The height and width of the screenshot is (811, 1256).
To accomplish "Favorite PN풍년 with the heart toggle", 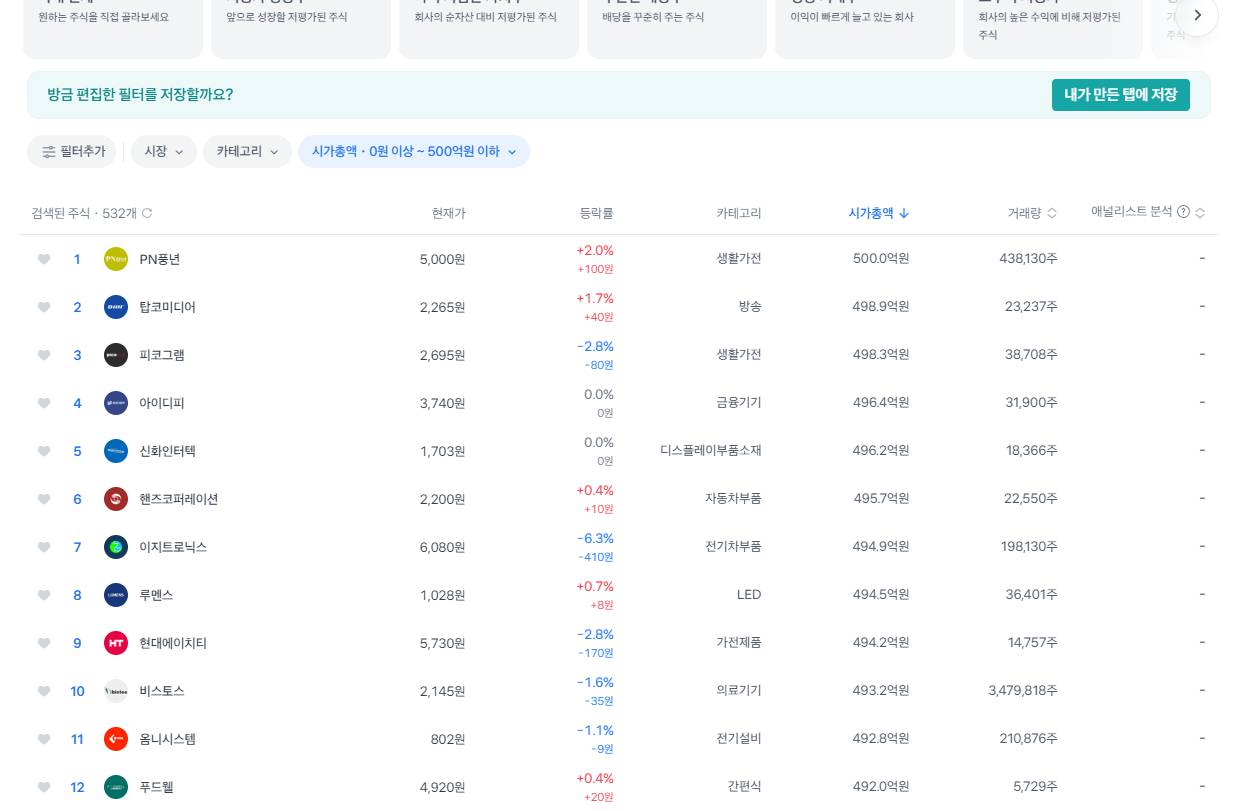I will [44, 259].
